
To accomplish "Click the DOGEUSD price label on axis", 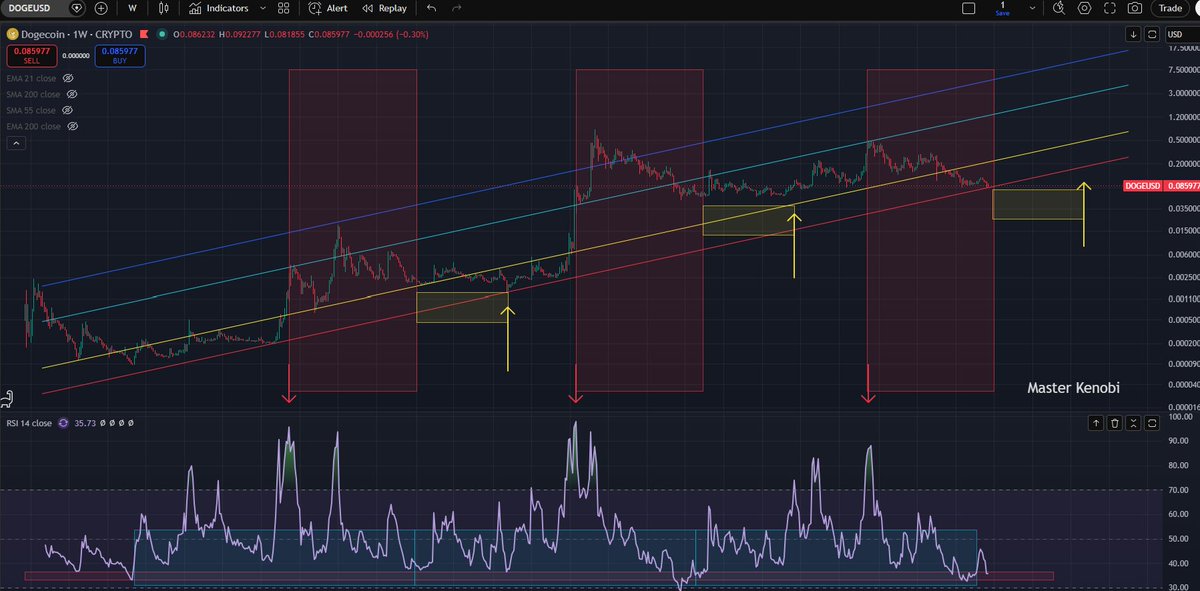I will coord(1144,186).
